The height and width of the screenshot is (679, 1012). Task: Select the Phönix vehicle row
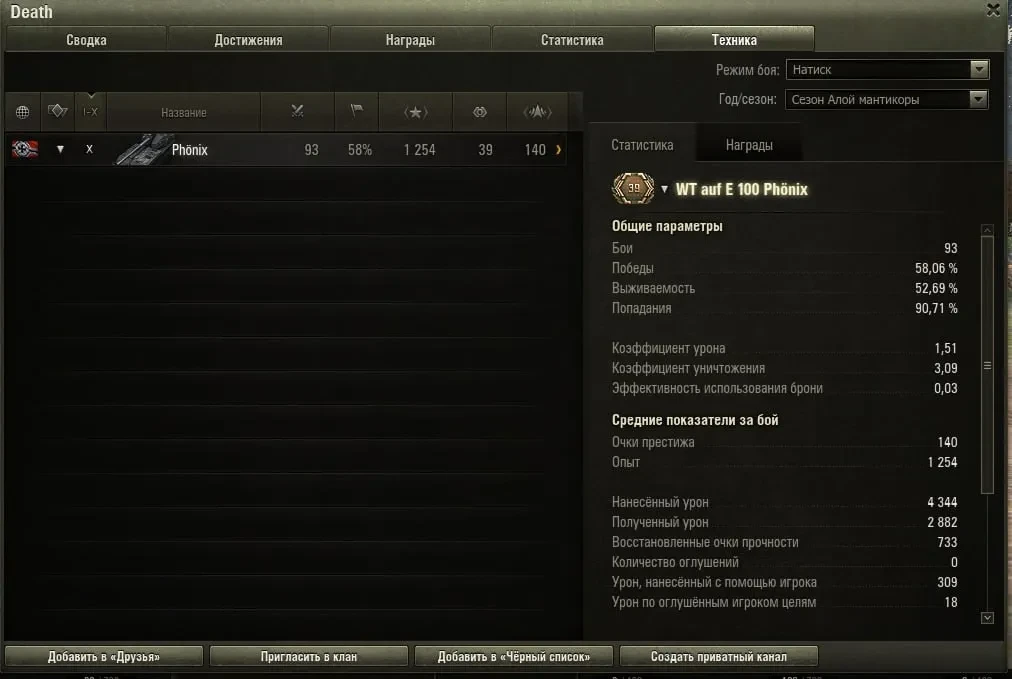(x=286, y=150)
